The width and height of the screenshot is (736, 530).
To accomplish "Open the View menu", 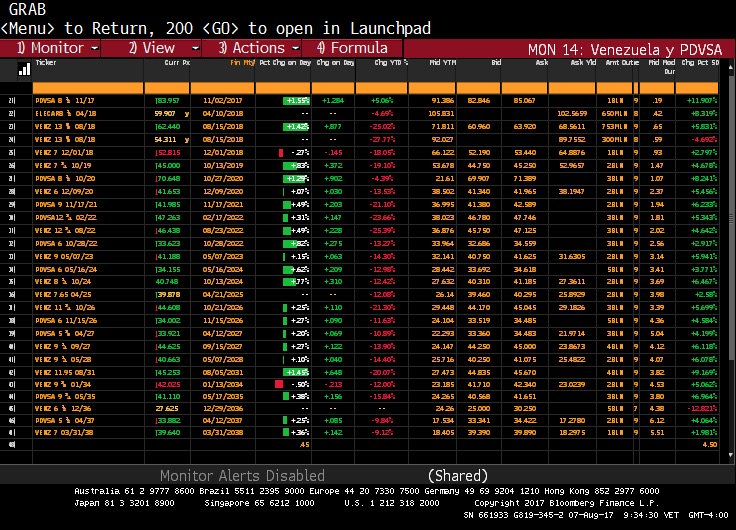I will [152, 48].
